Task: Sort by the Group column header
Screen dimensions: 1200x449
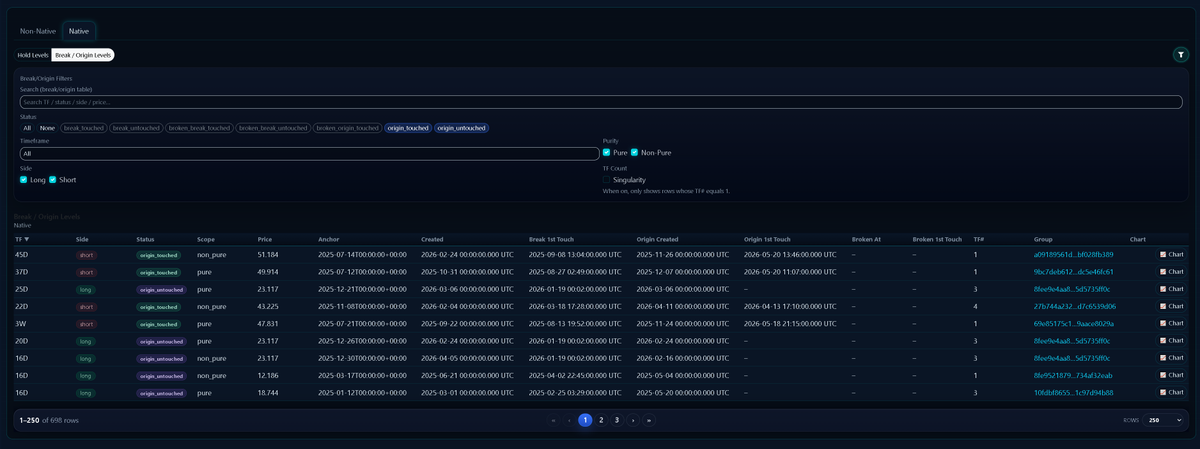Action: (x=1044, y=239)
